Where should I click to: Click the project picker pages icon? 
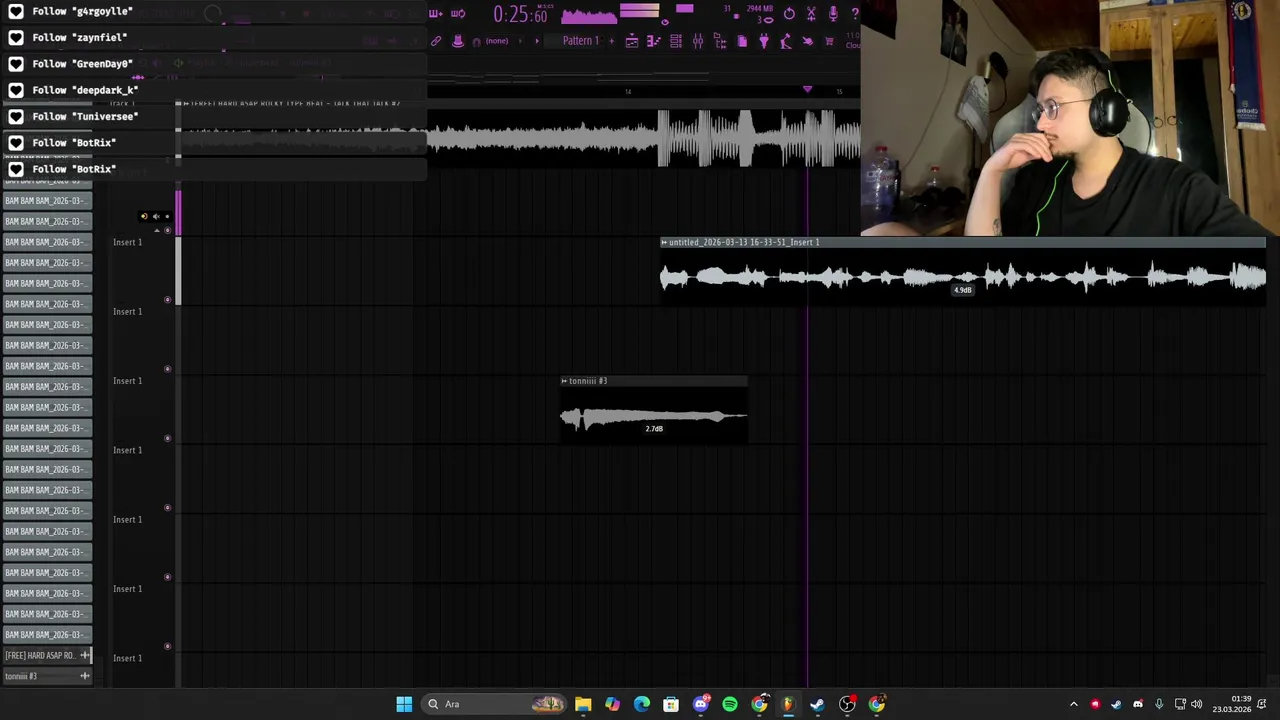pyautogui.click(x=742, y=41)
